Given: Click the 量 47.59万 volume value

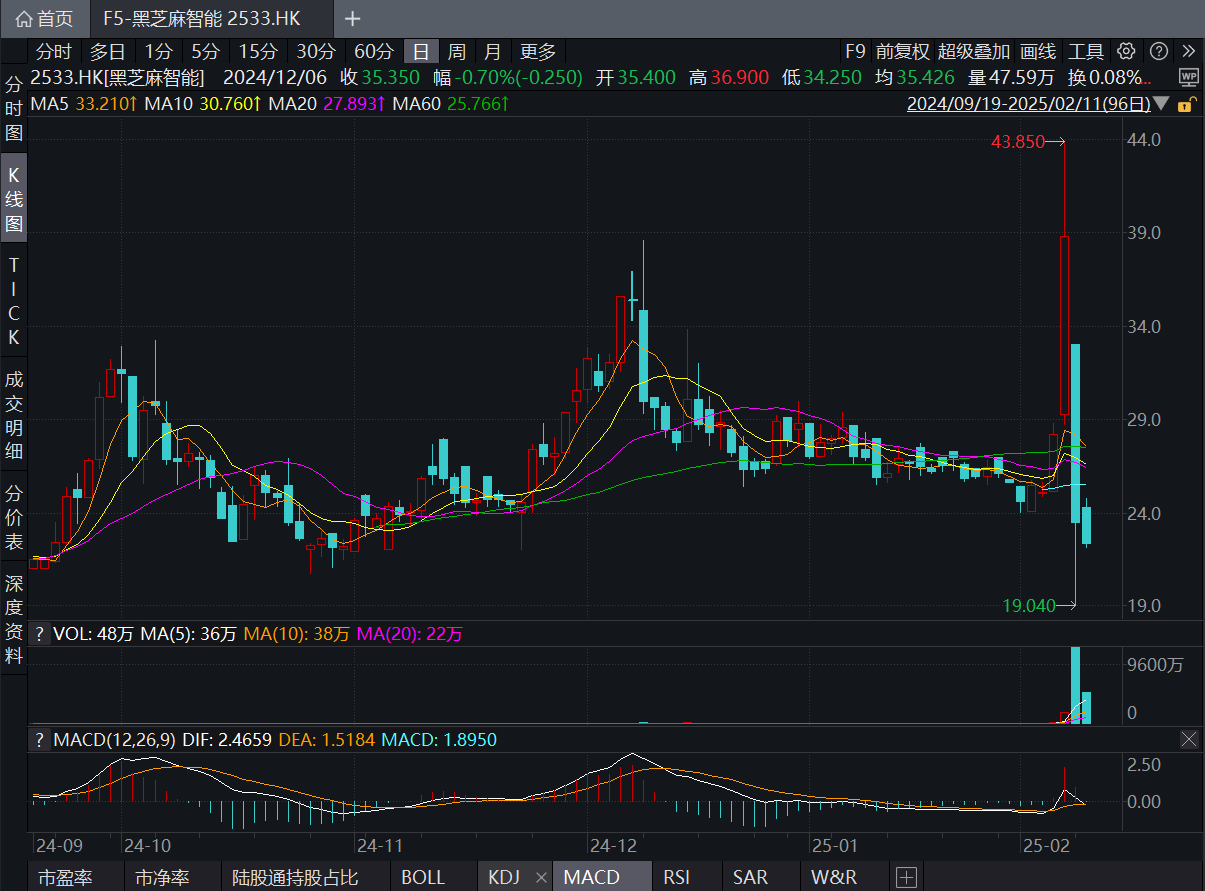Looking at the screenshot, I should 1011,78.
